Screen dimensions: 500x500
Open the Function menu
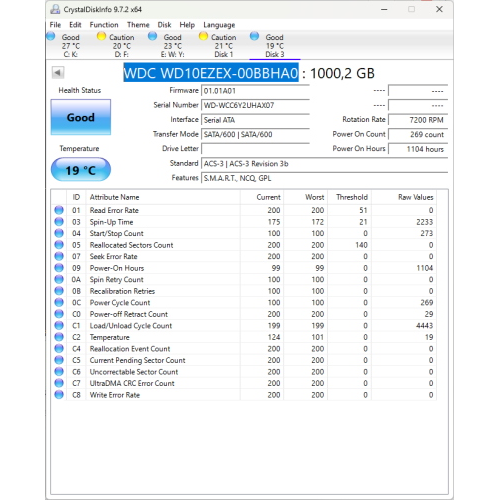104,25
